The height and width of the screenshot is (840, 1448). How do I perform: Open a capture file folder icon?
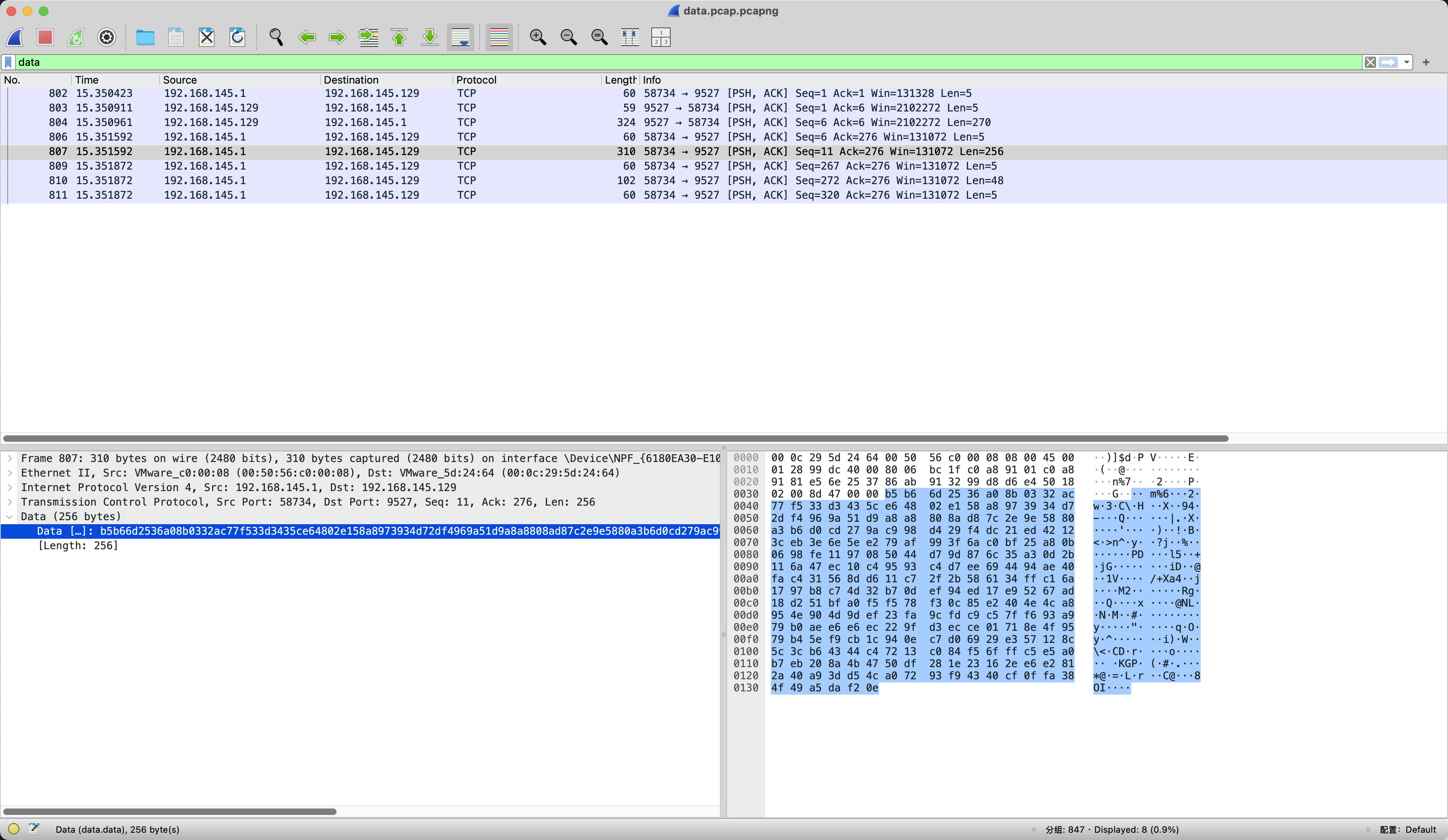click(145, 37)
